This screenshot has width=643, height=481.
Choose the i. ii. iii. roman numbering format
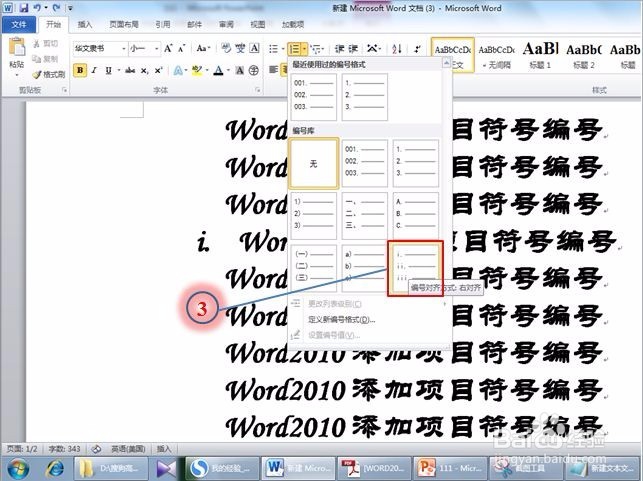[x=415, y=268]
